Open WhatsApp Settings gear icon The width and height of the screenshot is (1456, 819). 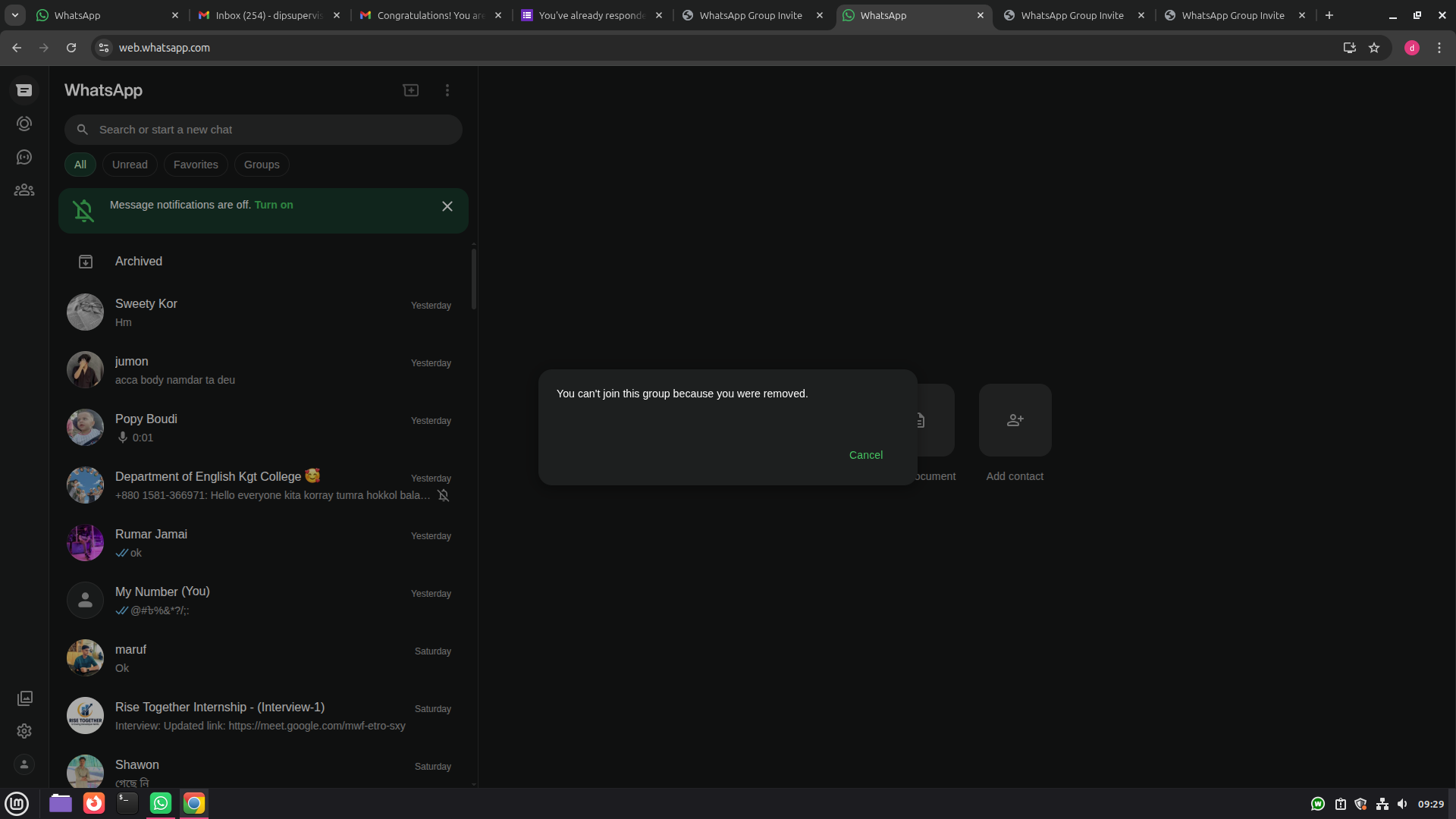(24, 731)
